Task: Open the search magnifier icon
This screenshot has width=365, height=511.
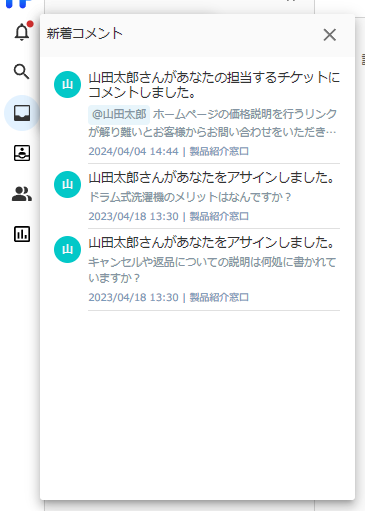Action: pos(22,72)
